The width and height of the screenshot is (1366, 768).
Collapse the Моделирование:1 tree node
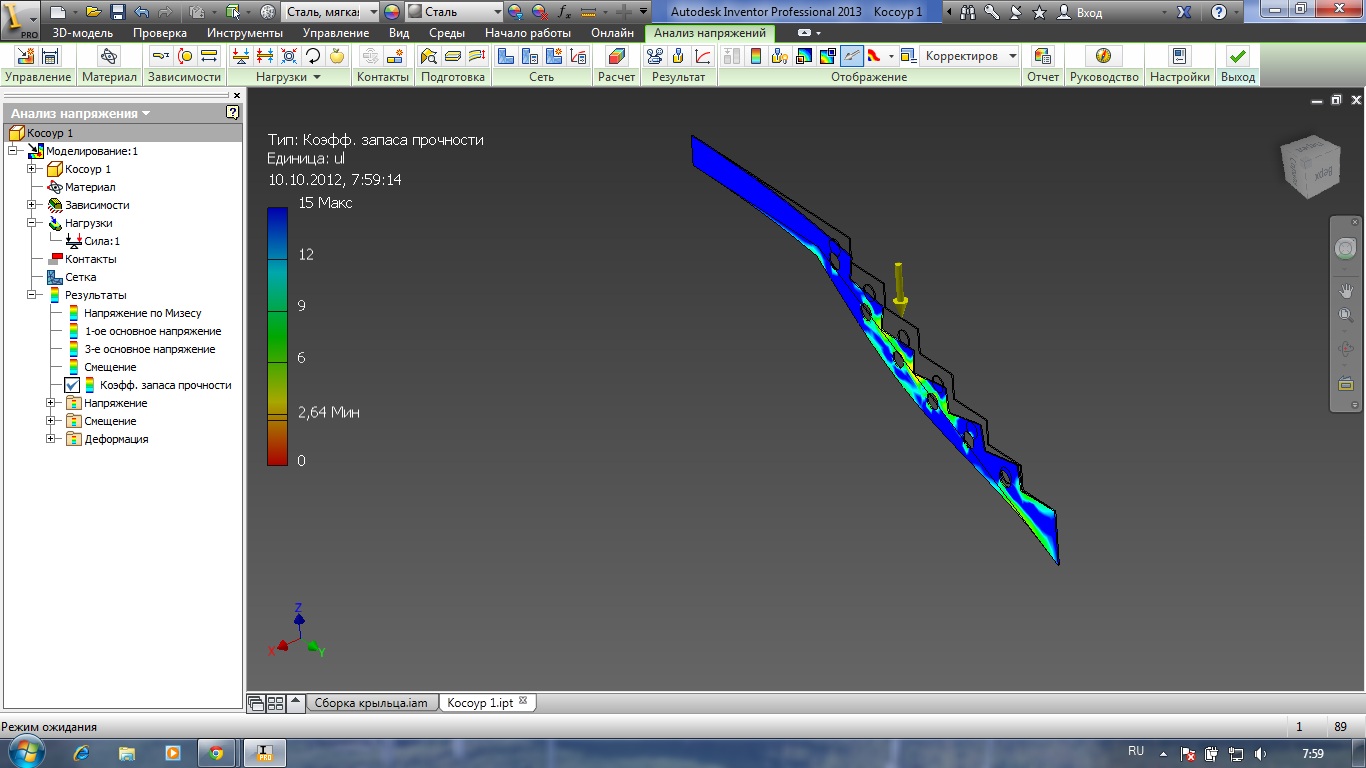14,151
